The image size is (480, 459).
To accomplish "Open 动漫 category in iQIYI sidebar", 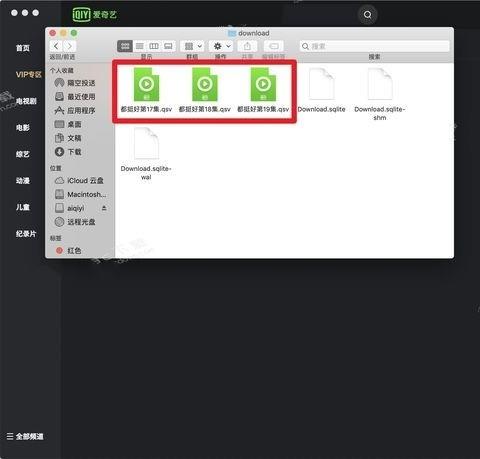I will click(23, 181).
